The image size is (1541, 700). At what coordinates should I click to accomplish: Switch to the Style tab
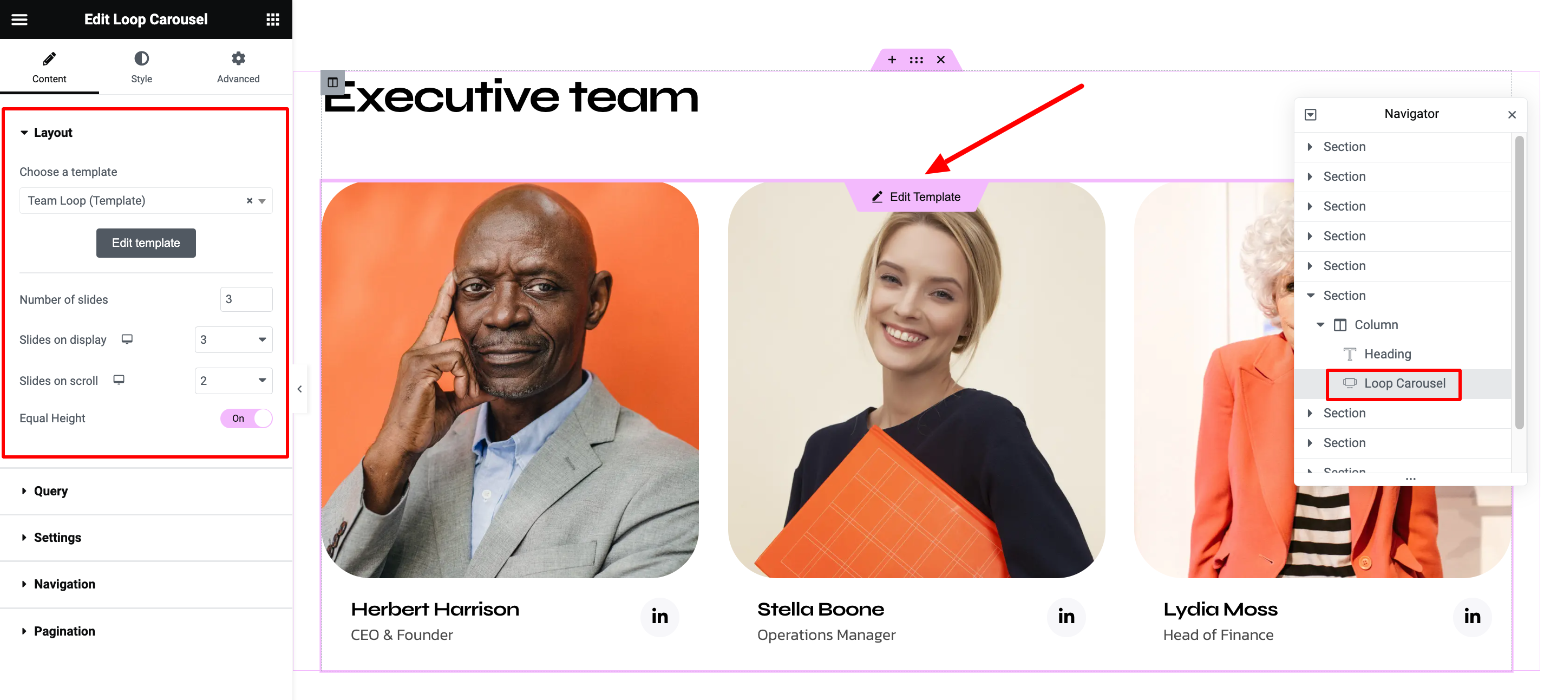[142, 67]
